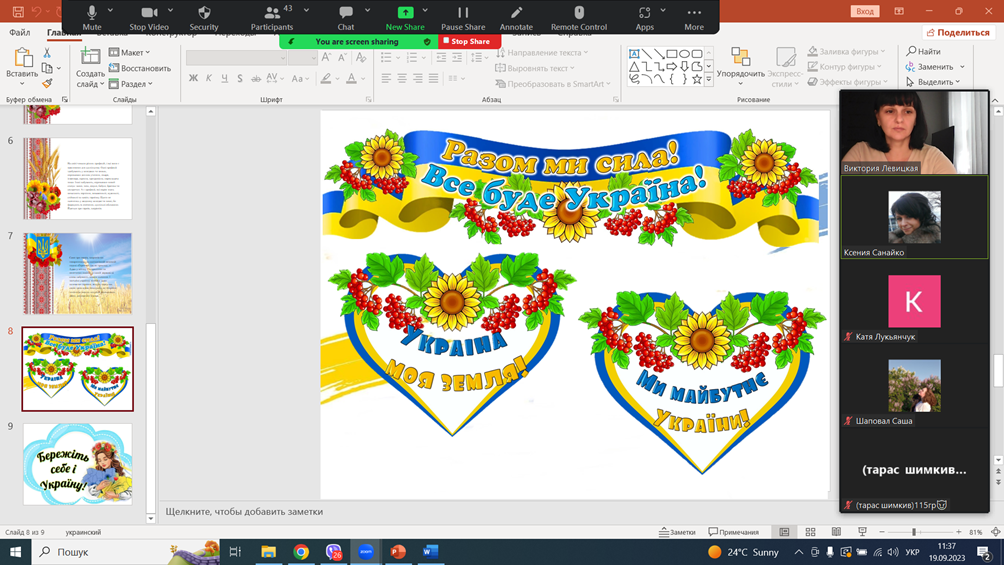This screenshot has height=565, width=1004.
Task: Pause the screen share
Action: (463, 17)
